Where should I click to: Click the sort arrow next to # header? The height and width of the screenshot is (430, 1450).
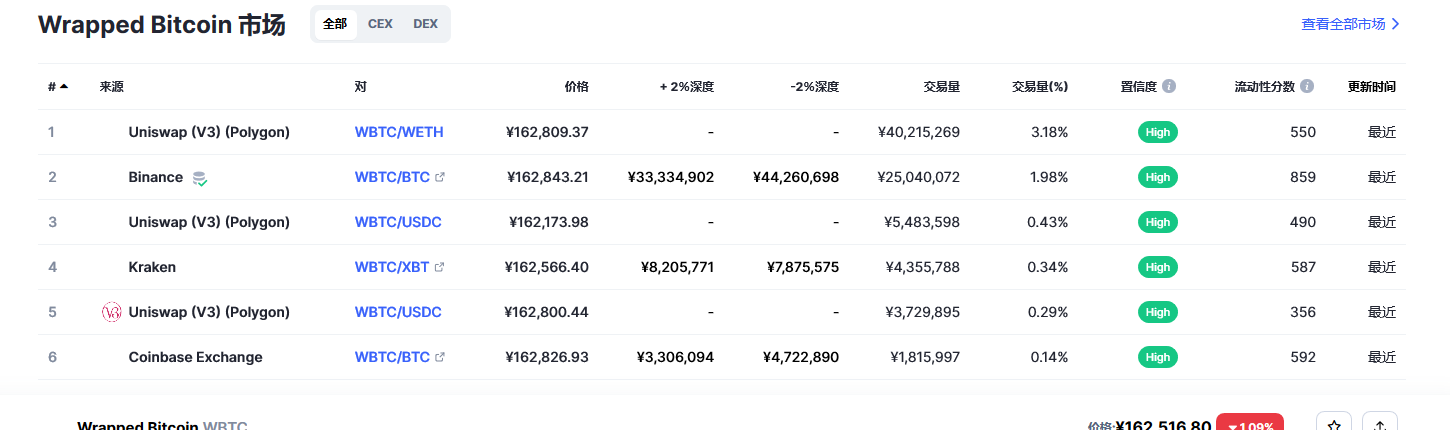(x=64, y=87)
